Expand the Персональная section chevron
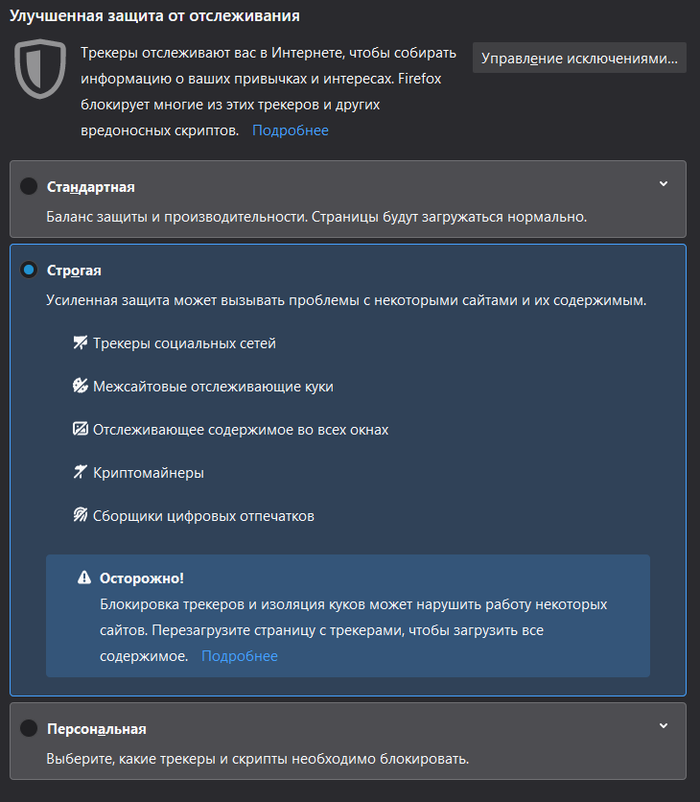The image size is (700, 802). click(663, 725)
